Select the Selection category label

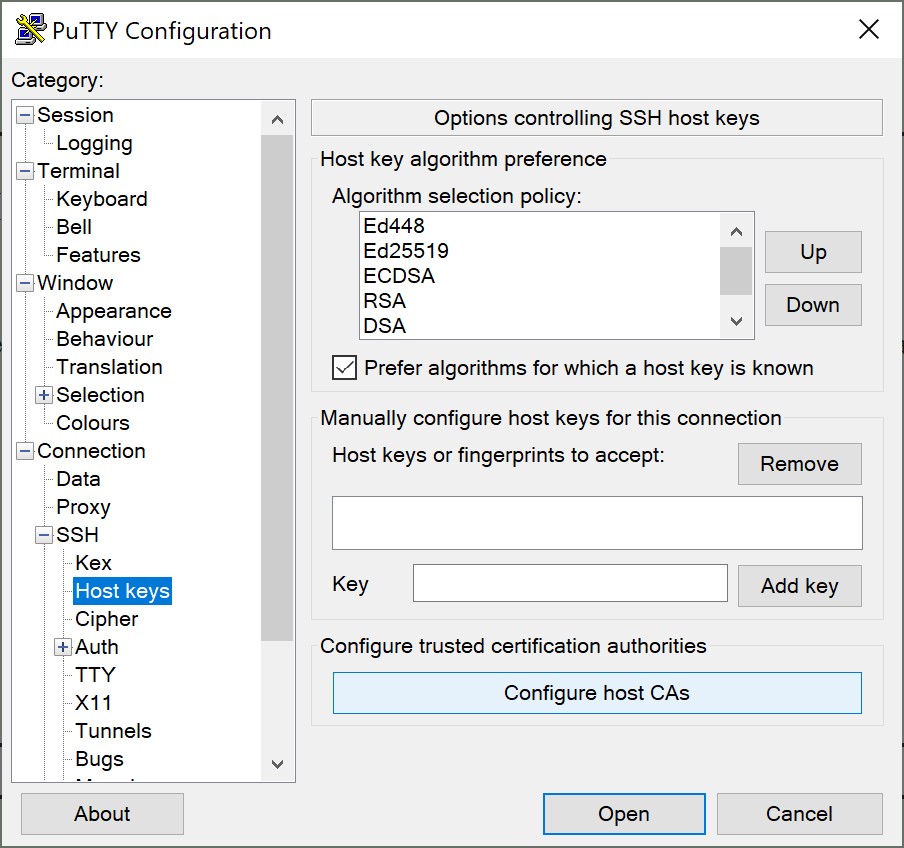(x=100, y=395)
